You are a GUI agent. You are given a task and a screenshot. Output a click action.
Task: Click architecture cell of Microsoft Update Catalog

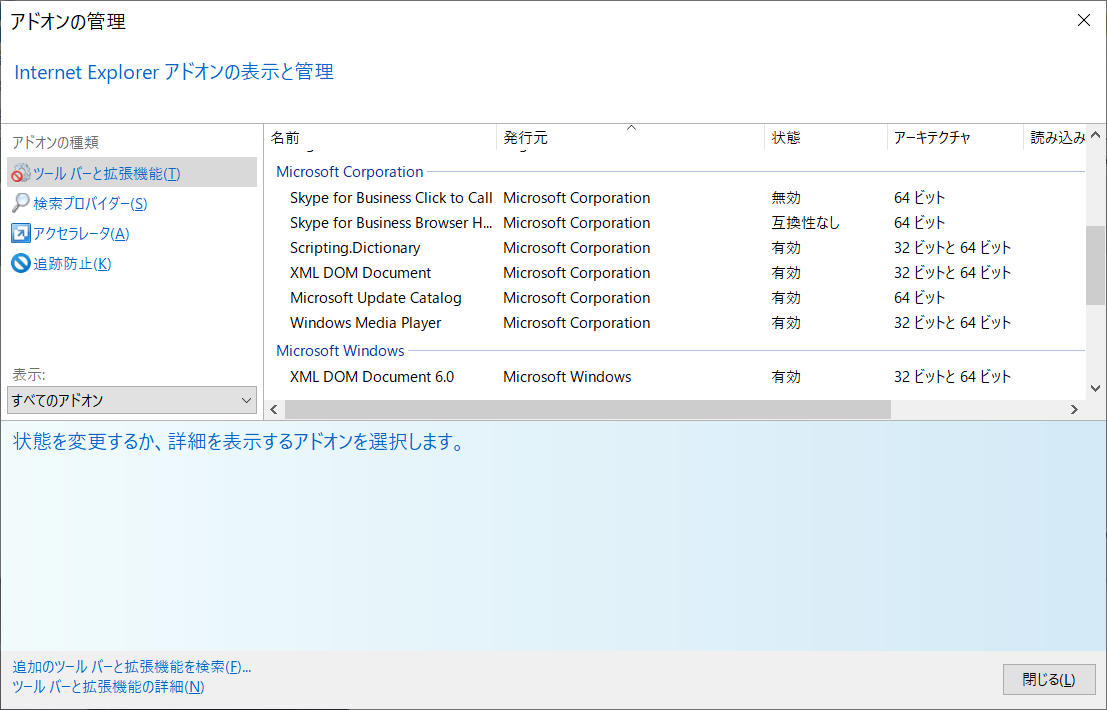pos(919,298)
